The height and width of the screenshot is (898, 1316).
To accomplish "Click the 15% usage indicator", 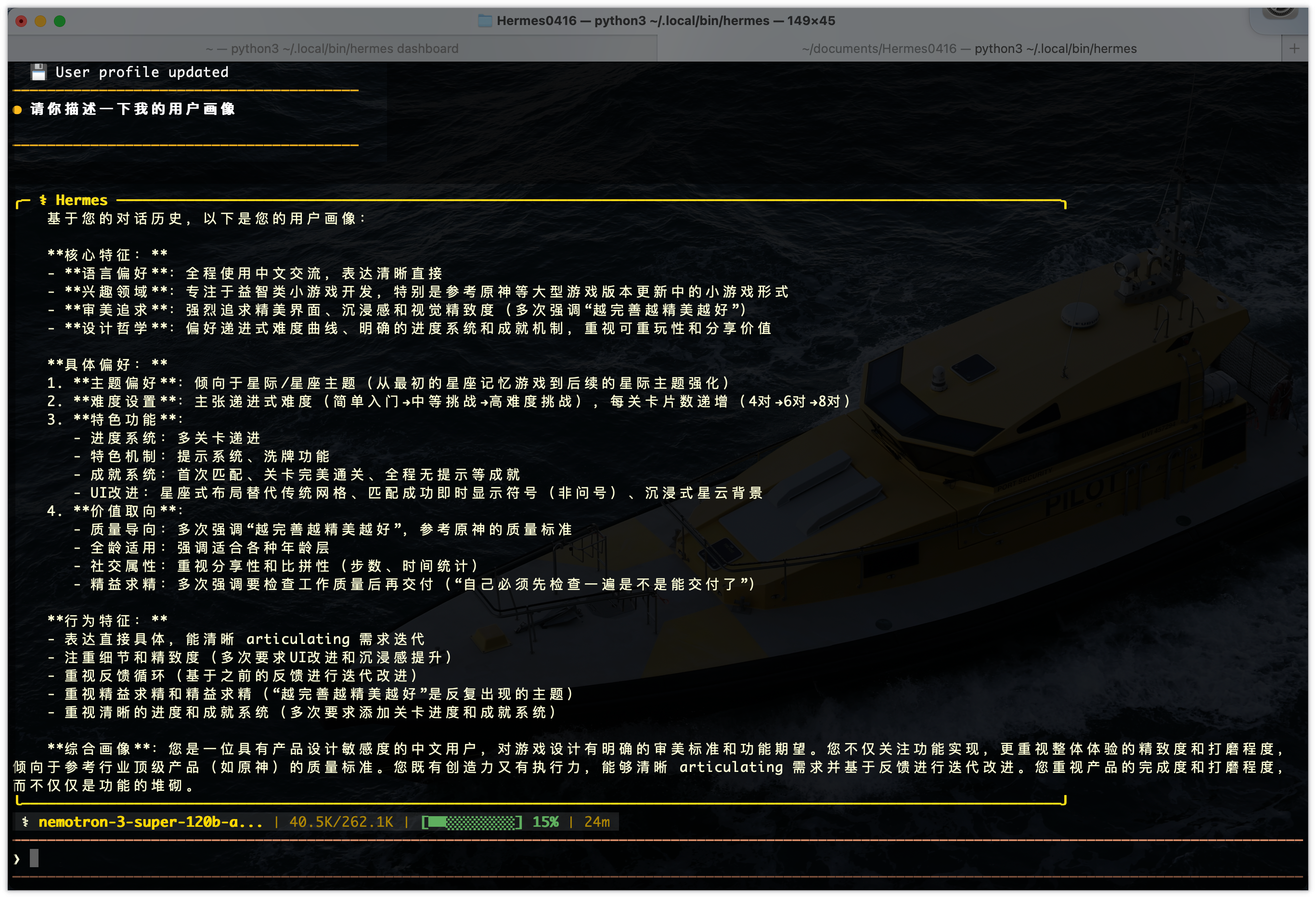I will (545, 821).
